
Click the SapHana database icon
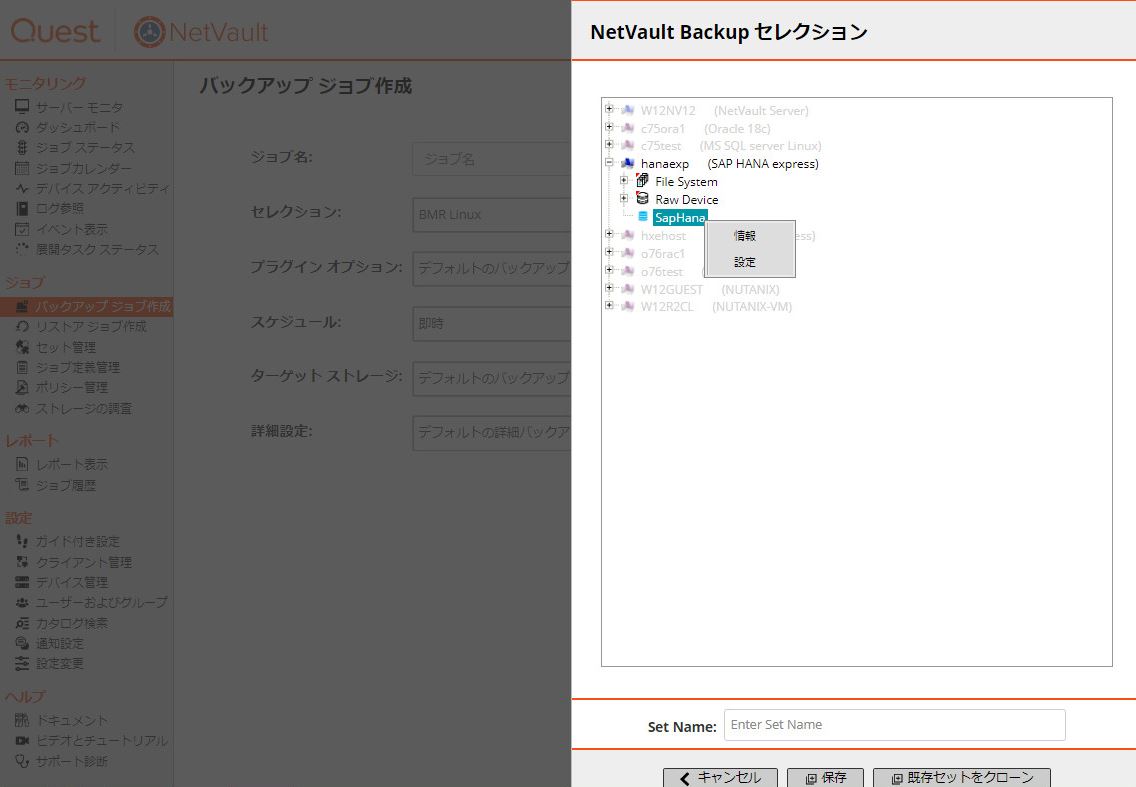tap(643, 216)
